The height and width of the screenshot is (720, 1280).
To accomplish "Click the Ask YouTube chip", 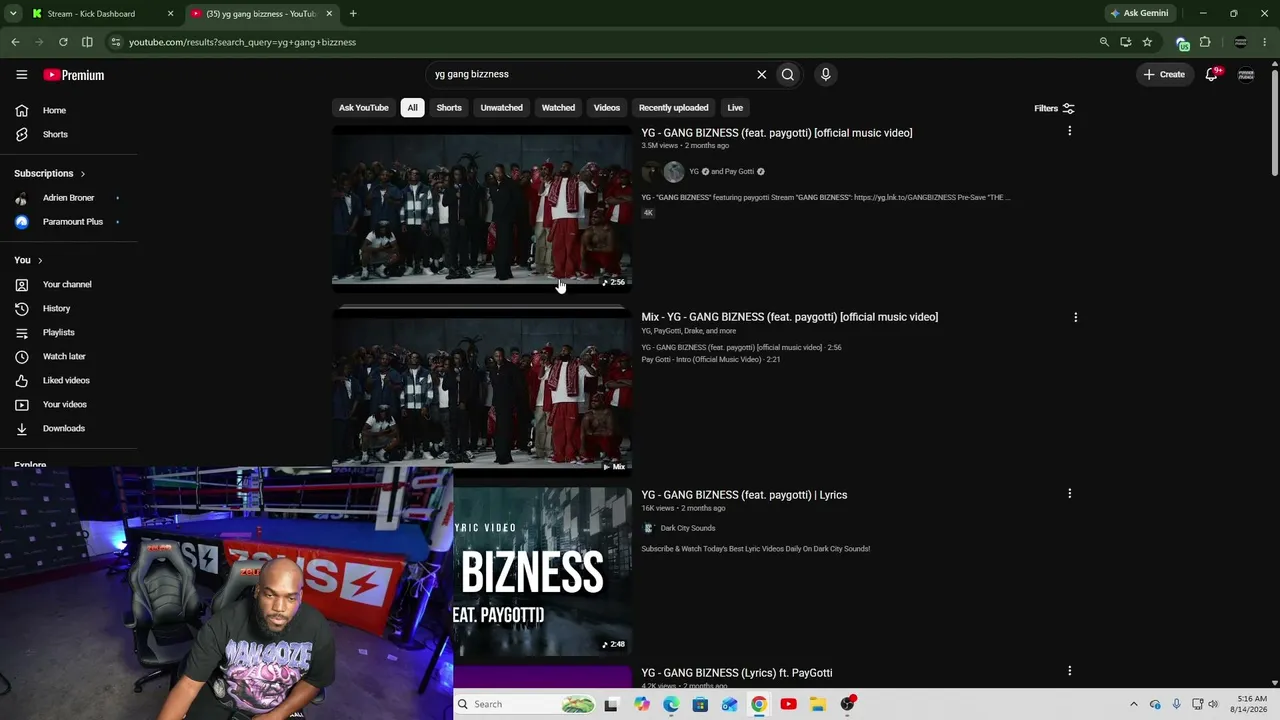I will click(363, 108).
